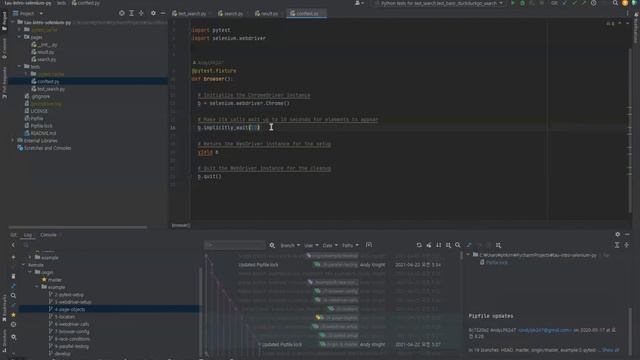Open the User filter dropdown
The height and width of the screenshot is (360, 640).
[311, 245]
